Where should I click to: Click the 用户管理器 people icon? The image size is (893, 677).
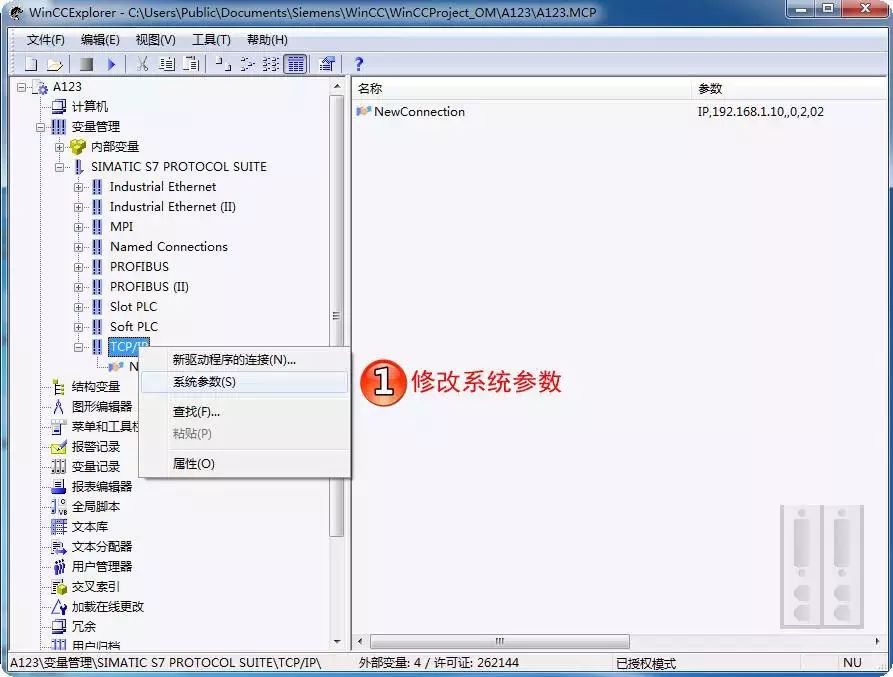[59, 567]
